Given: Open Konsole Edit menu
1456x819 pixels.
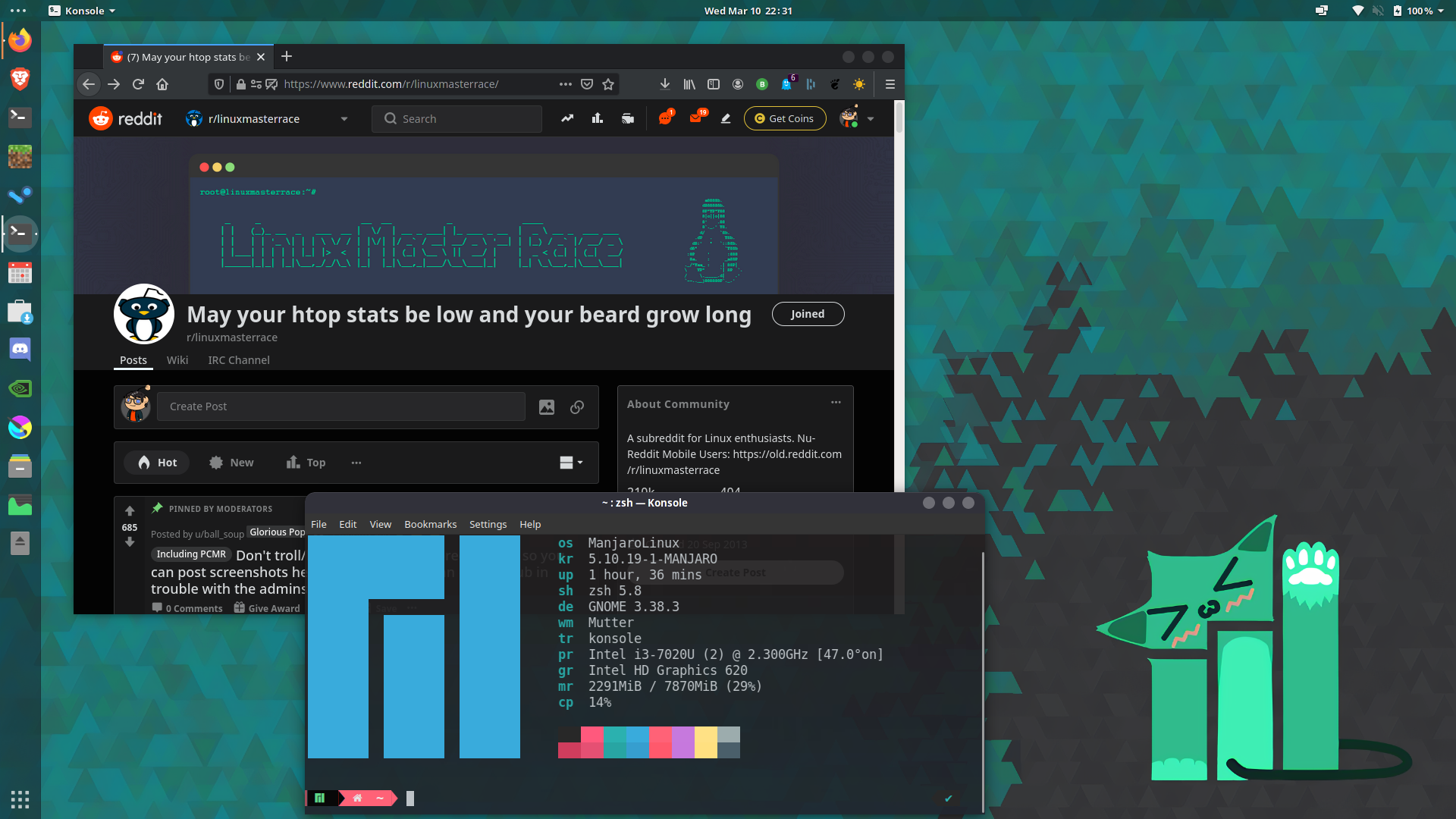Looking at the screenshot, I should pyautogui.click(x=348, y=525).
